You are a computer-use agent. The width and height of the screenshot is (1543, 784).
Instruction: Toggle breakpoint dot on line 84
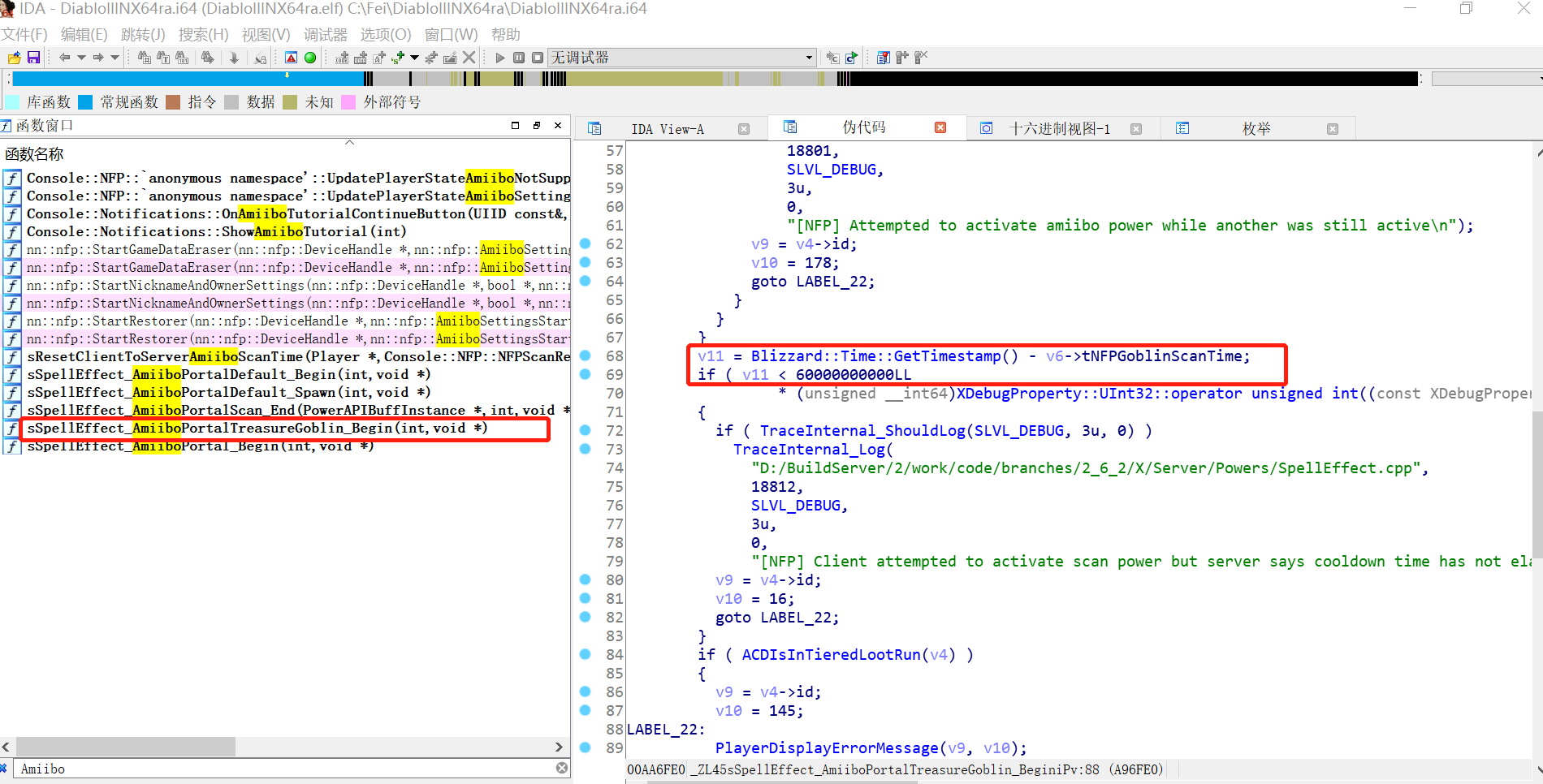tap(585, 654)
